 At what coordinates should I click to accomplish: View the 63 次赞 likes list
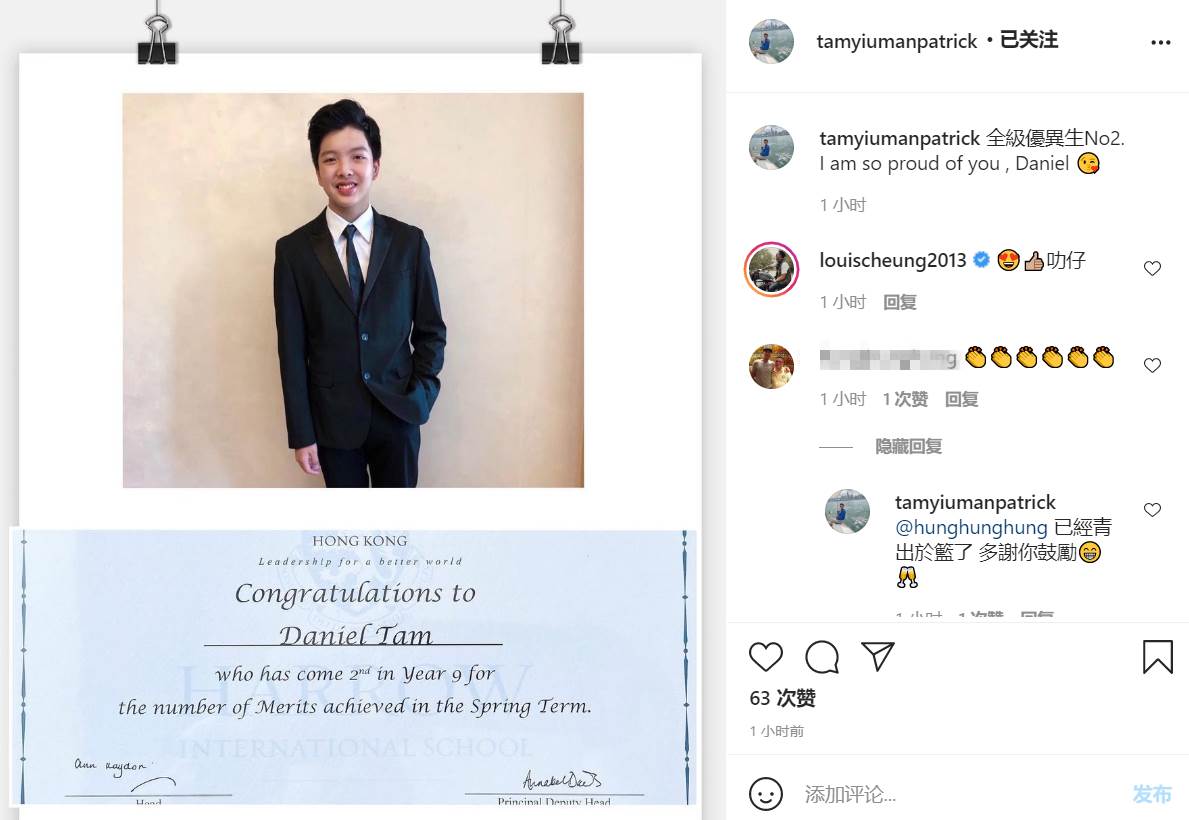click(783, 698)
